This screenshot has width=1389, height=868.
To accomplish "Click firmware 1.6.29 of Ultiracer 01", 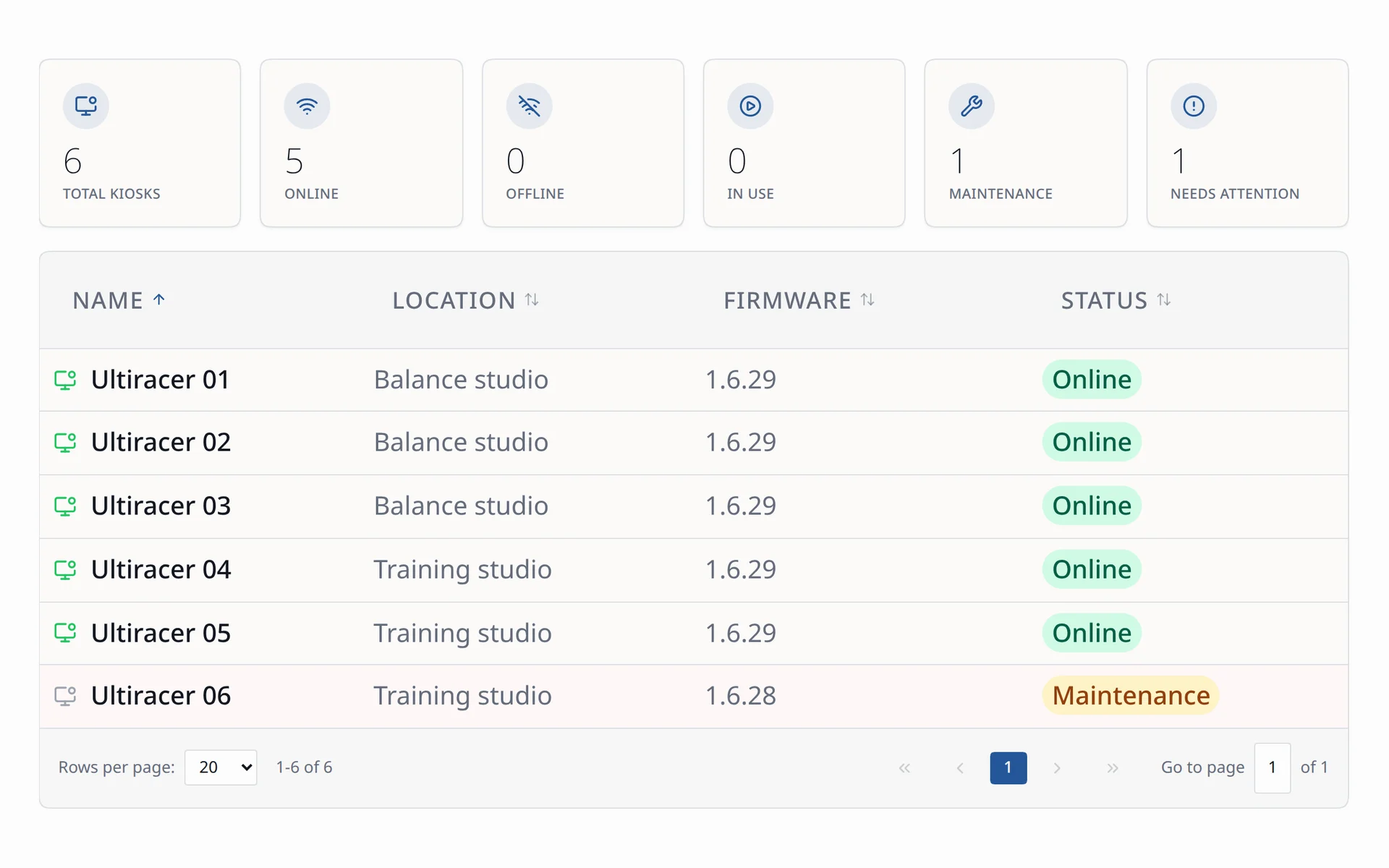I will point(741,380).
